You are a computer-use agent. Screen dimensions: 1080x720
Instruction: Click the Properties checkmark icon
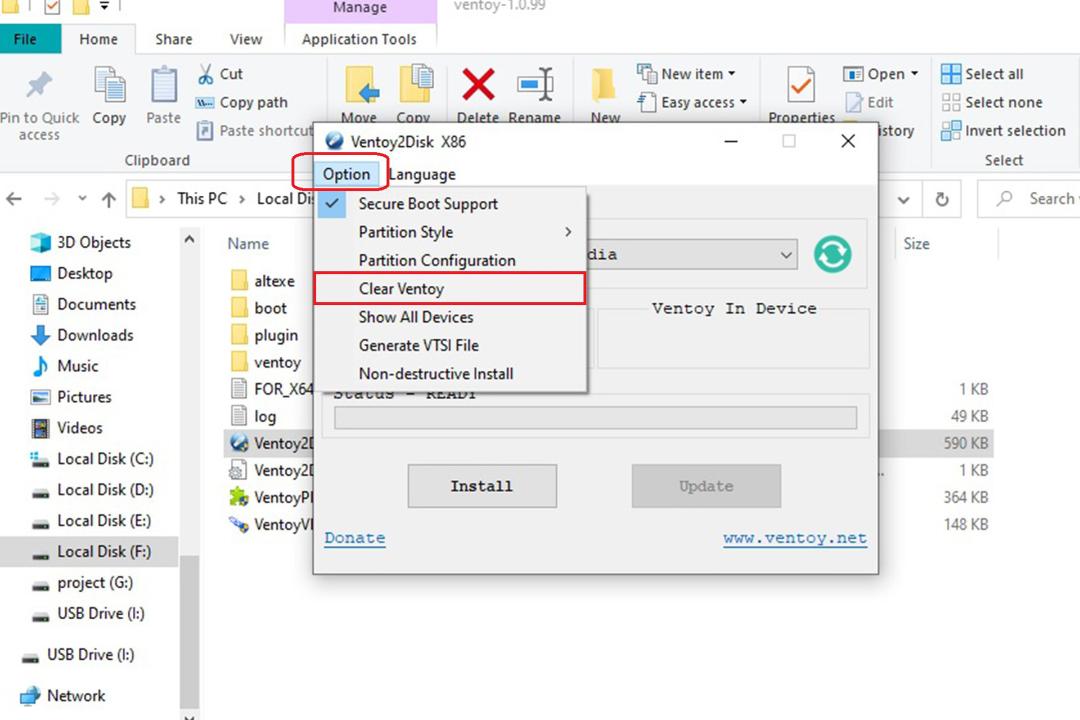pos(800,85)
